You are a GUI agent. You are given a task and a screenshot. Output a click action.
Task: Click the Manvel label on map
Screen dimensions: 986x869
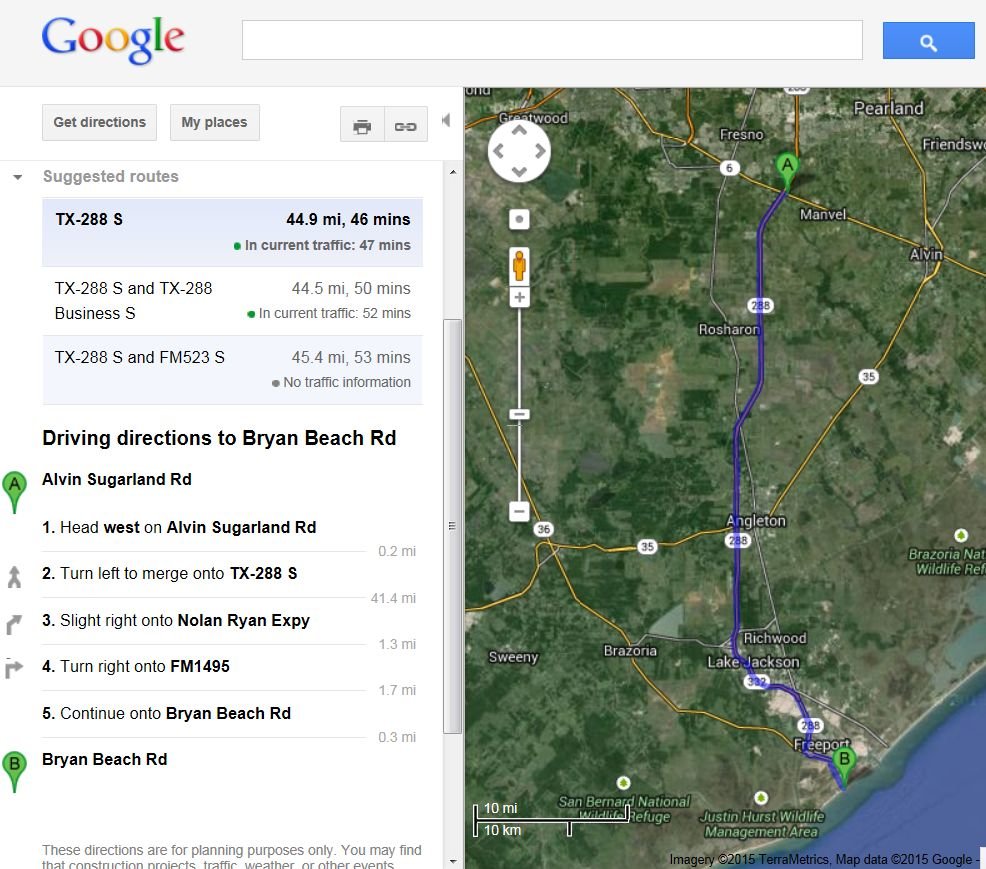[x=823, y=214]
